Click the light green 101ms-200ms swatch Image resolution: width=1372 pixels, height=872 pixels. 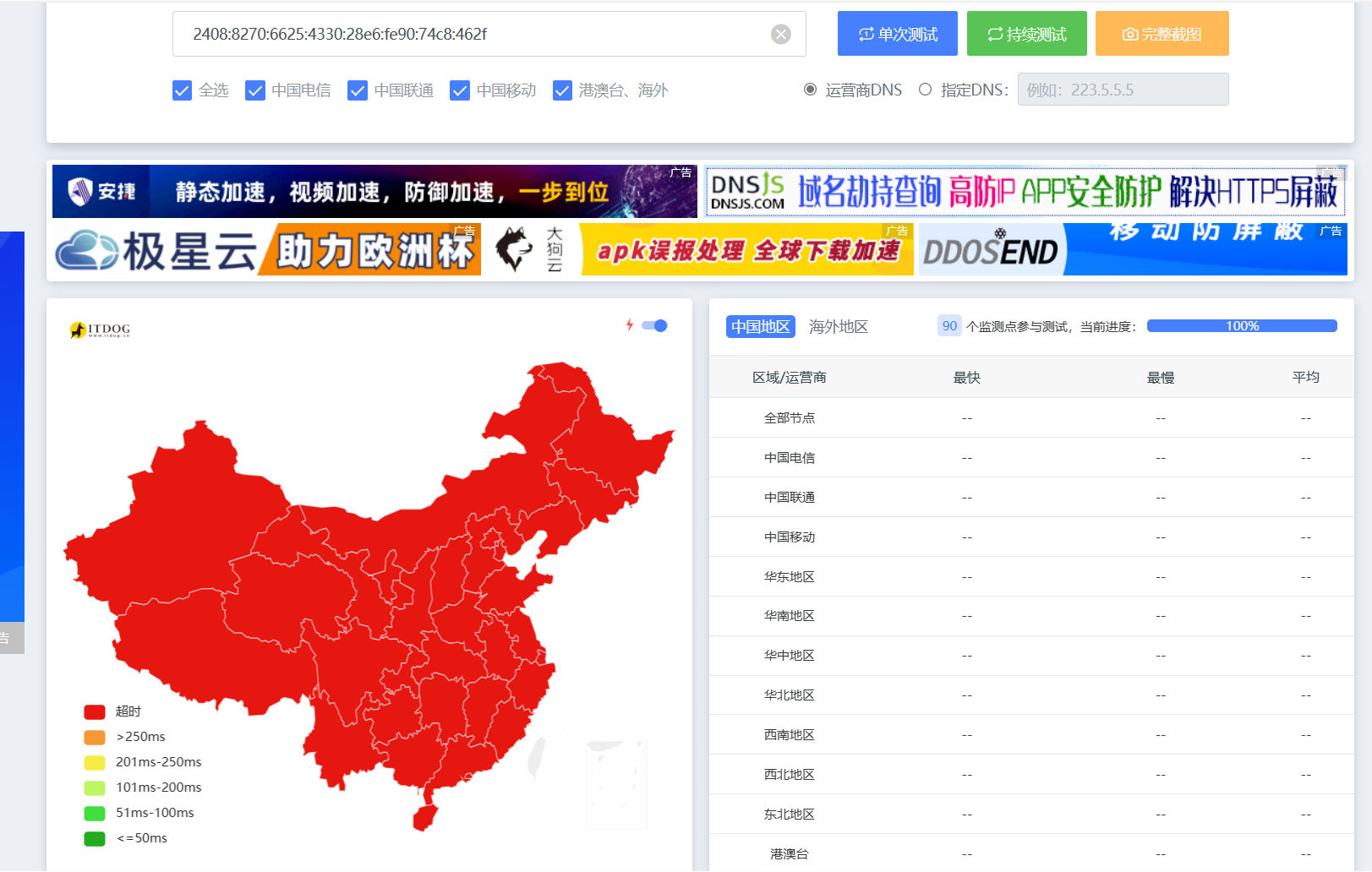(x=95, y=788)
